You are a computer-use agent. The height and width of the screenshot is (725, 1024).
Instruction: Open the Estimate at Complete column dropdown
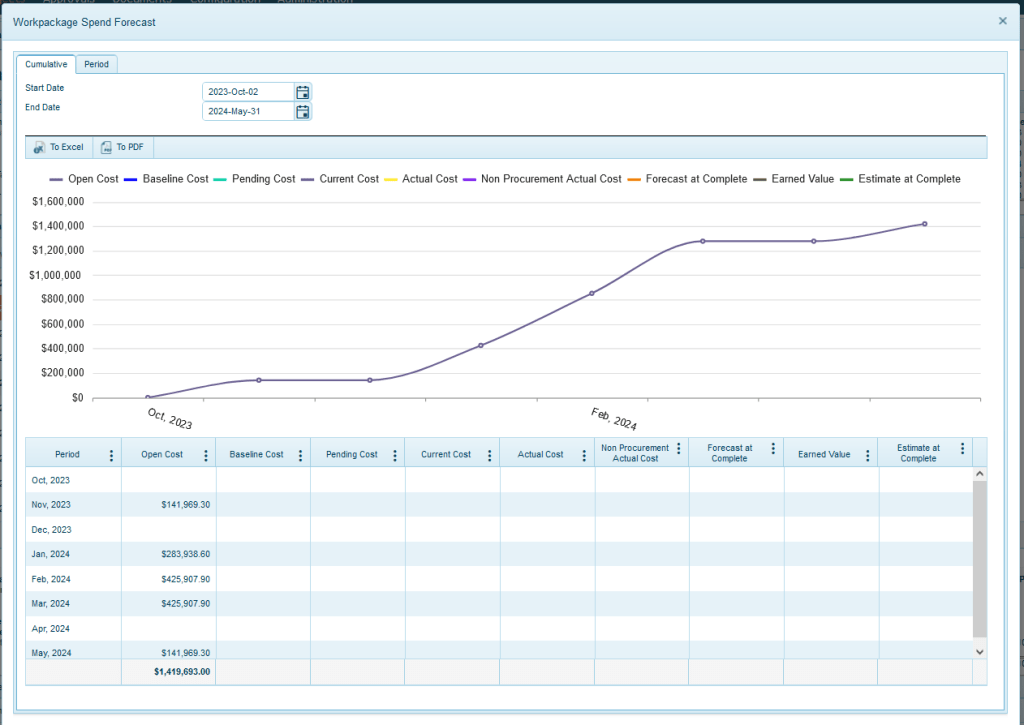click(963, 448)
